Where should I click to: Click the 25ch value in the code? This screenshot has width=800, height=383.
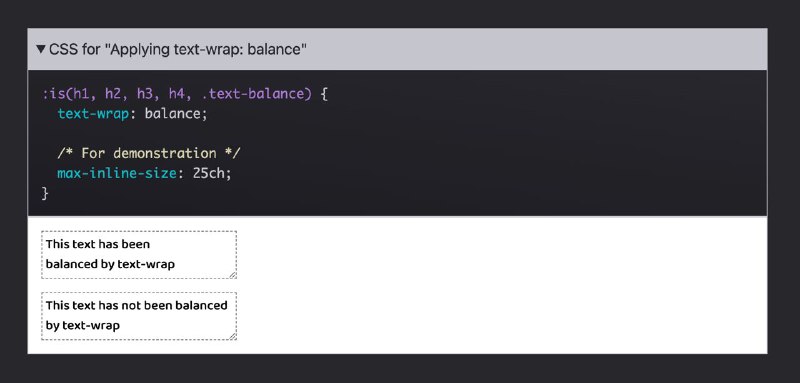208,173
